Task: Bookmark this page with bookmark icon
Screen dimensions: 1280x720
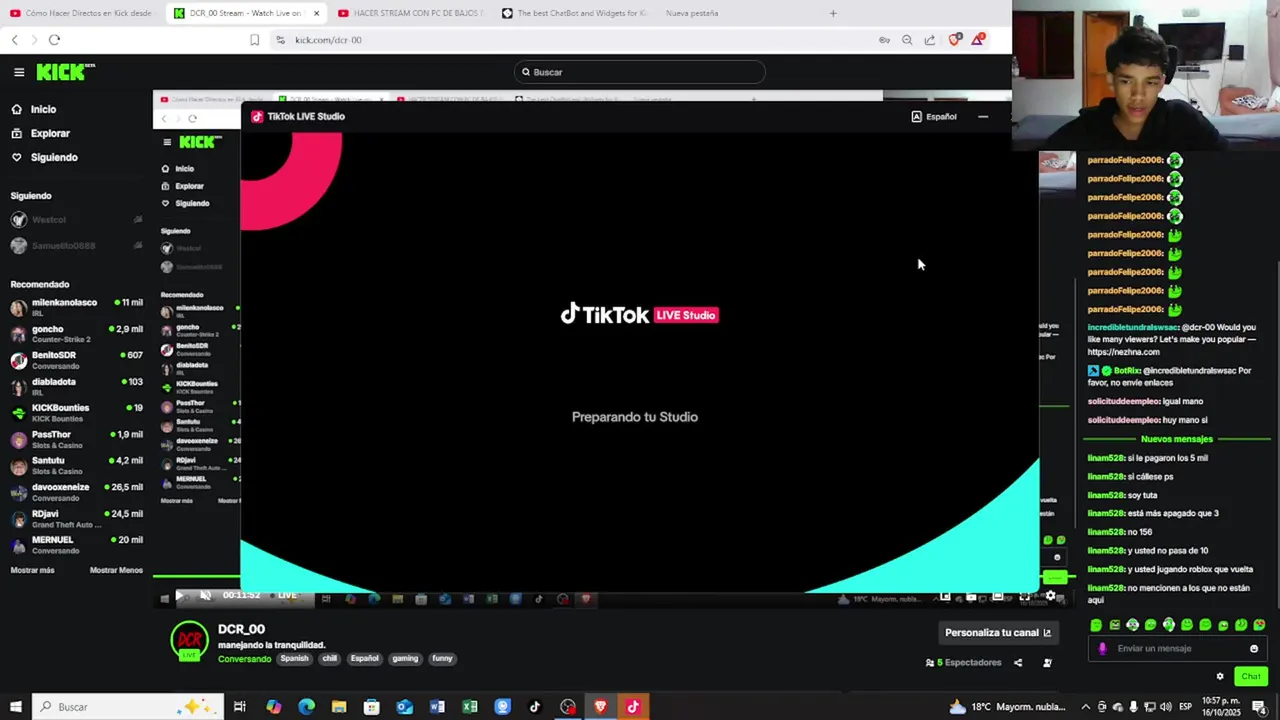Action: pos(254,40)
